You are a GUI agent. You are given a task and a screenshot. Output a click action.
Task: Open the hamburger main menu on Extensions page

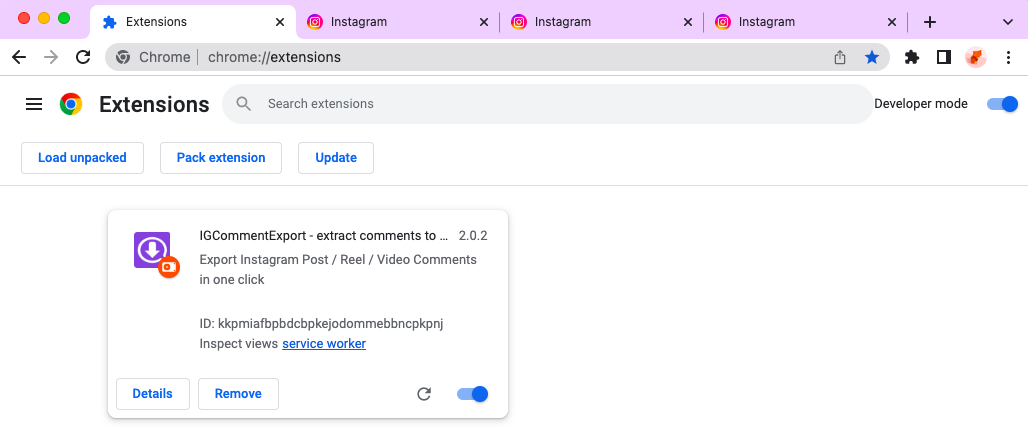click(34, 104)
